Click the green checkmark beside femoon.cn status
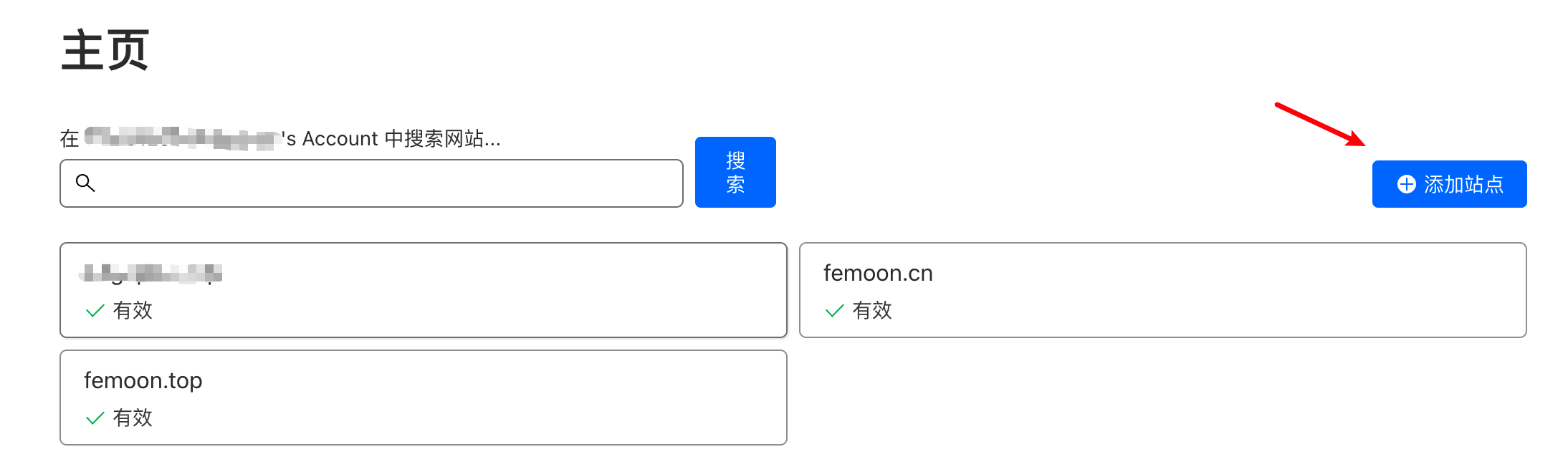The image size is (1568, 467). (x=834, y=311)
